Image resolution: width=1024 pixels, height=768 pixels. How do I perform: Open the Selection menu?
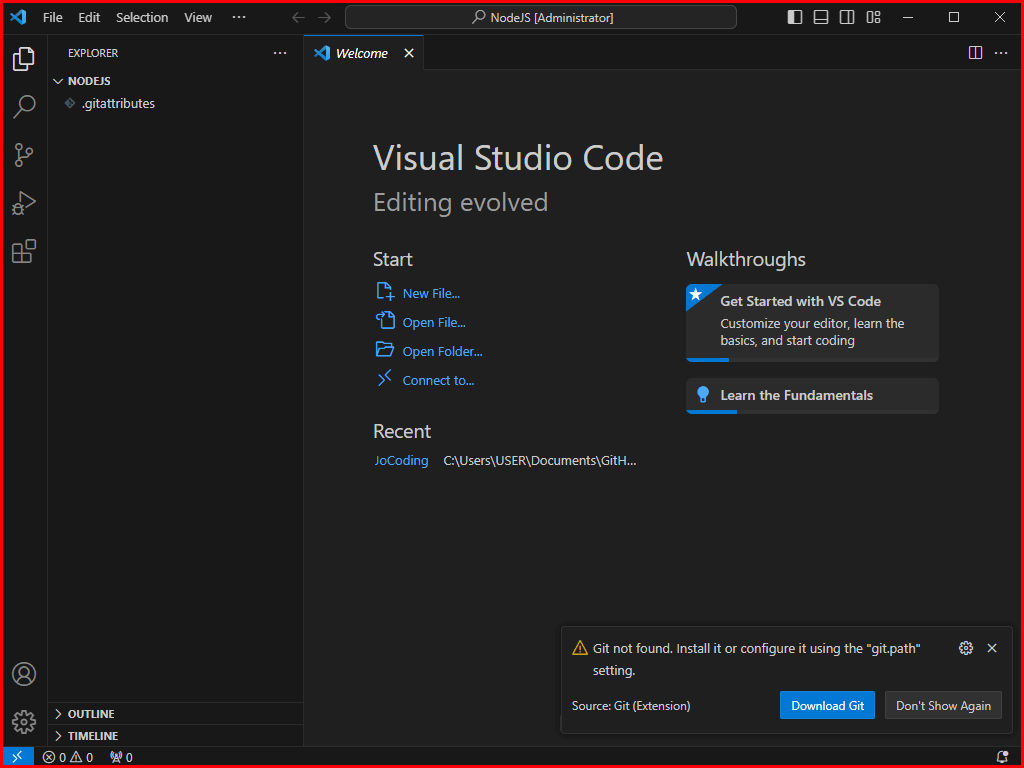point(142,18)
